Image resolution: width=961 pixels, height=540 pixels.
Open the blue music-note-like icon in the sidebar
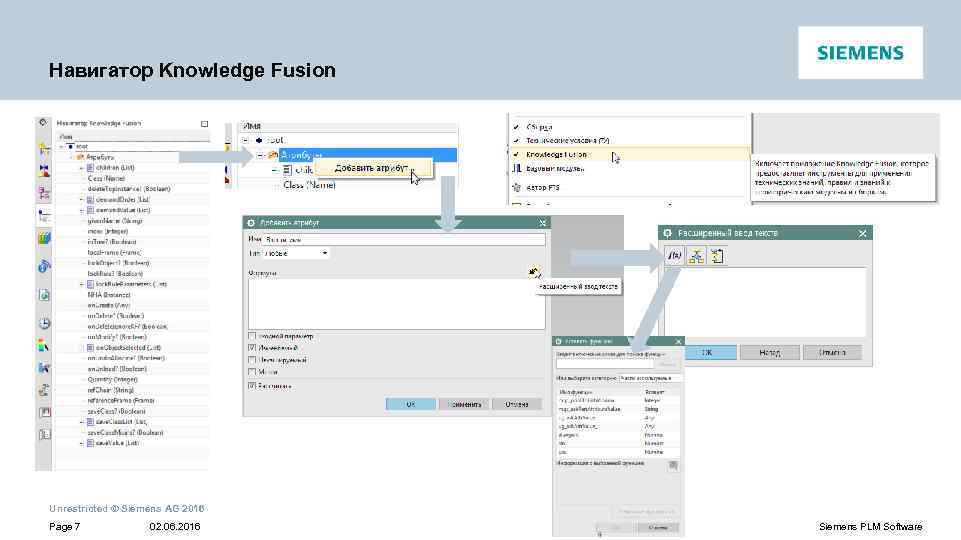click(x=44, y=266)
